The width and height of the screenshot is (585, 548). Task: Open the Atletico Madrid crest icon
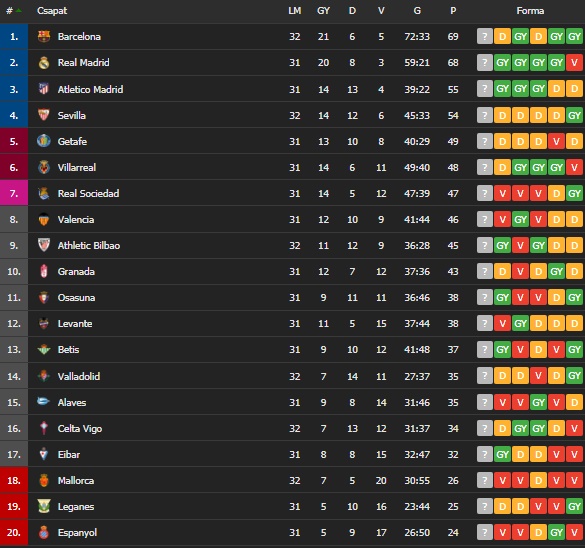44,89
